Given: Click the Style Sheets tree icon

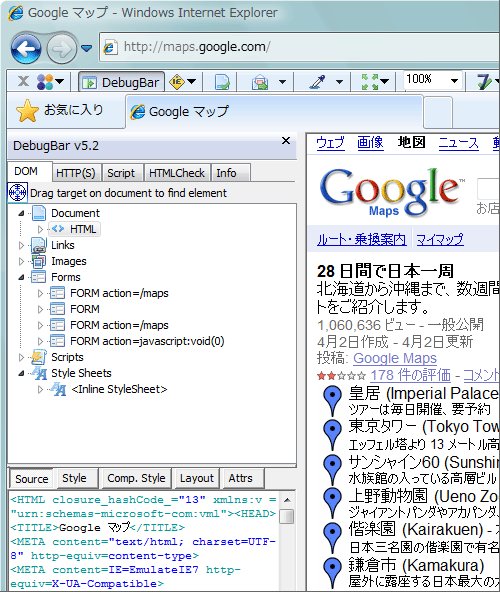Looking at the screenshot, I should (39, 373).
